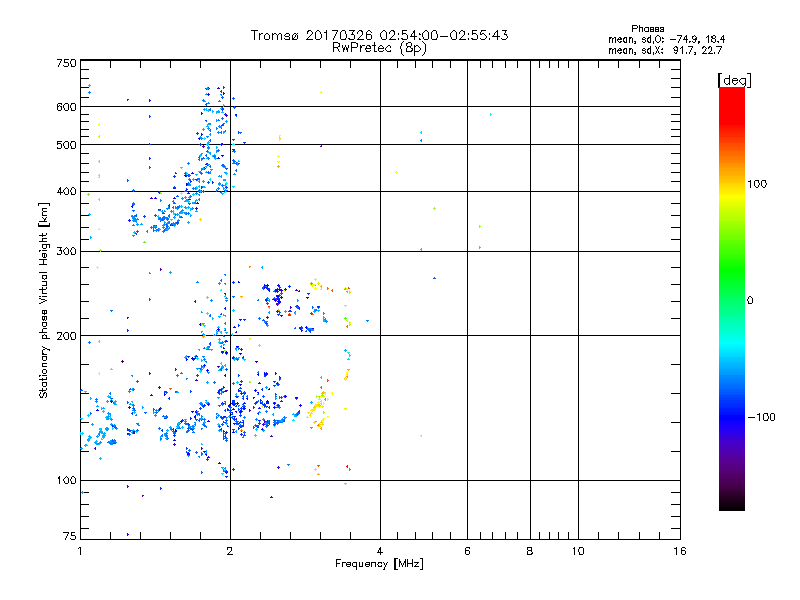
Task: Click the y-axis tick label '600'
Action: coord(66,107)
